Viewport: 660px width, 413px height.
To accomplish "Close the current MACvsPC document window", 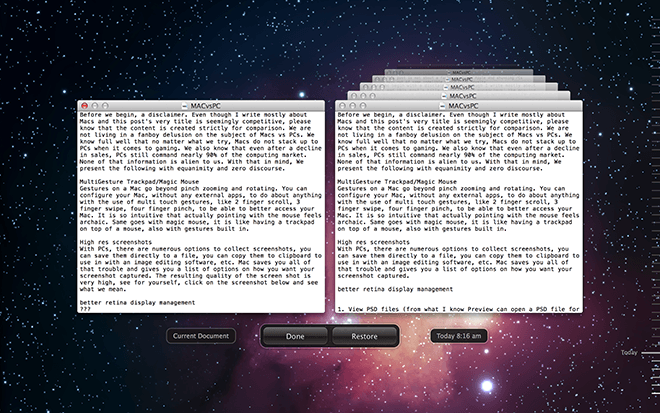I will pos(85,106).
